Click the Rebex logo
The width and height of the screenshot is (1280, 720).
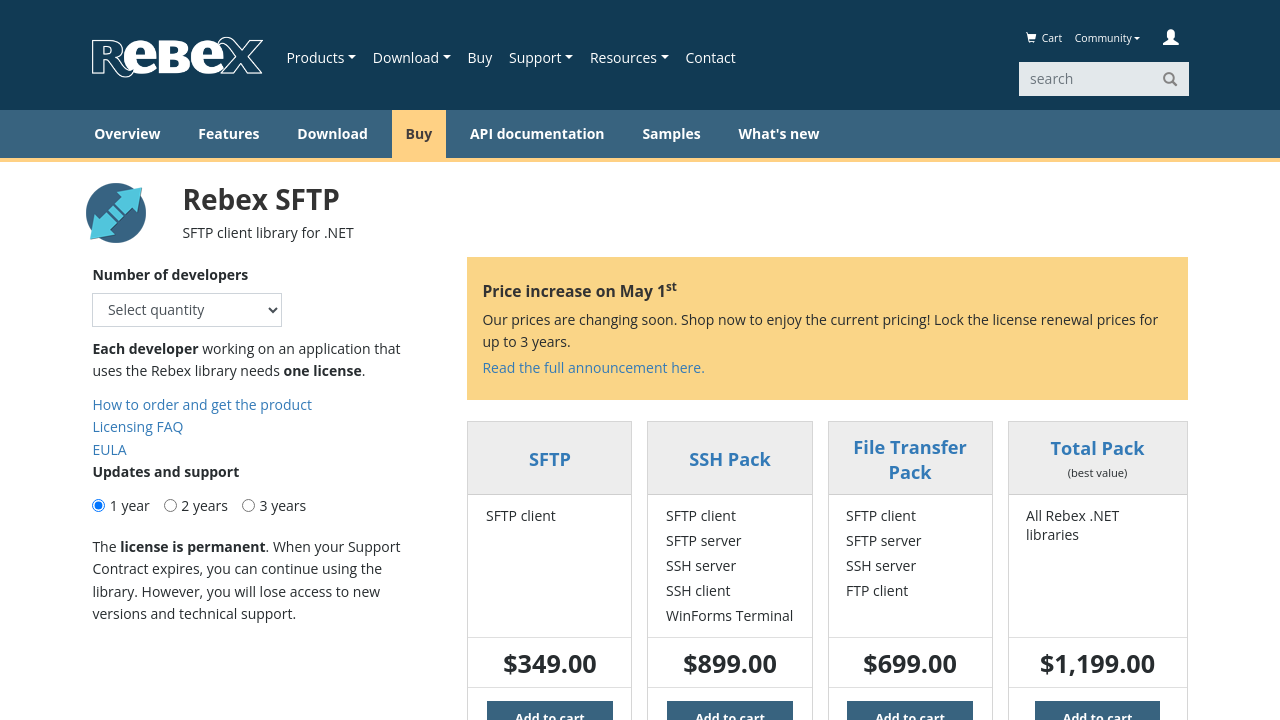177,58
